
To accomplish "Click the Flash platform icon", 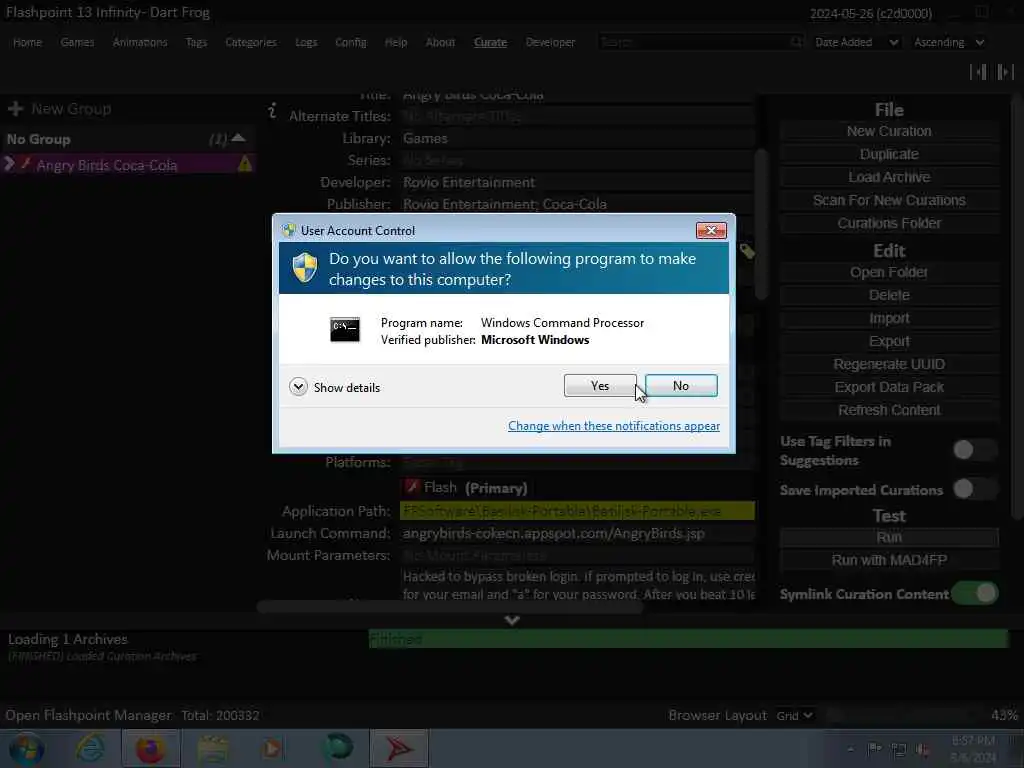I will [411, 487].
